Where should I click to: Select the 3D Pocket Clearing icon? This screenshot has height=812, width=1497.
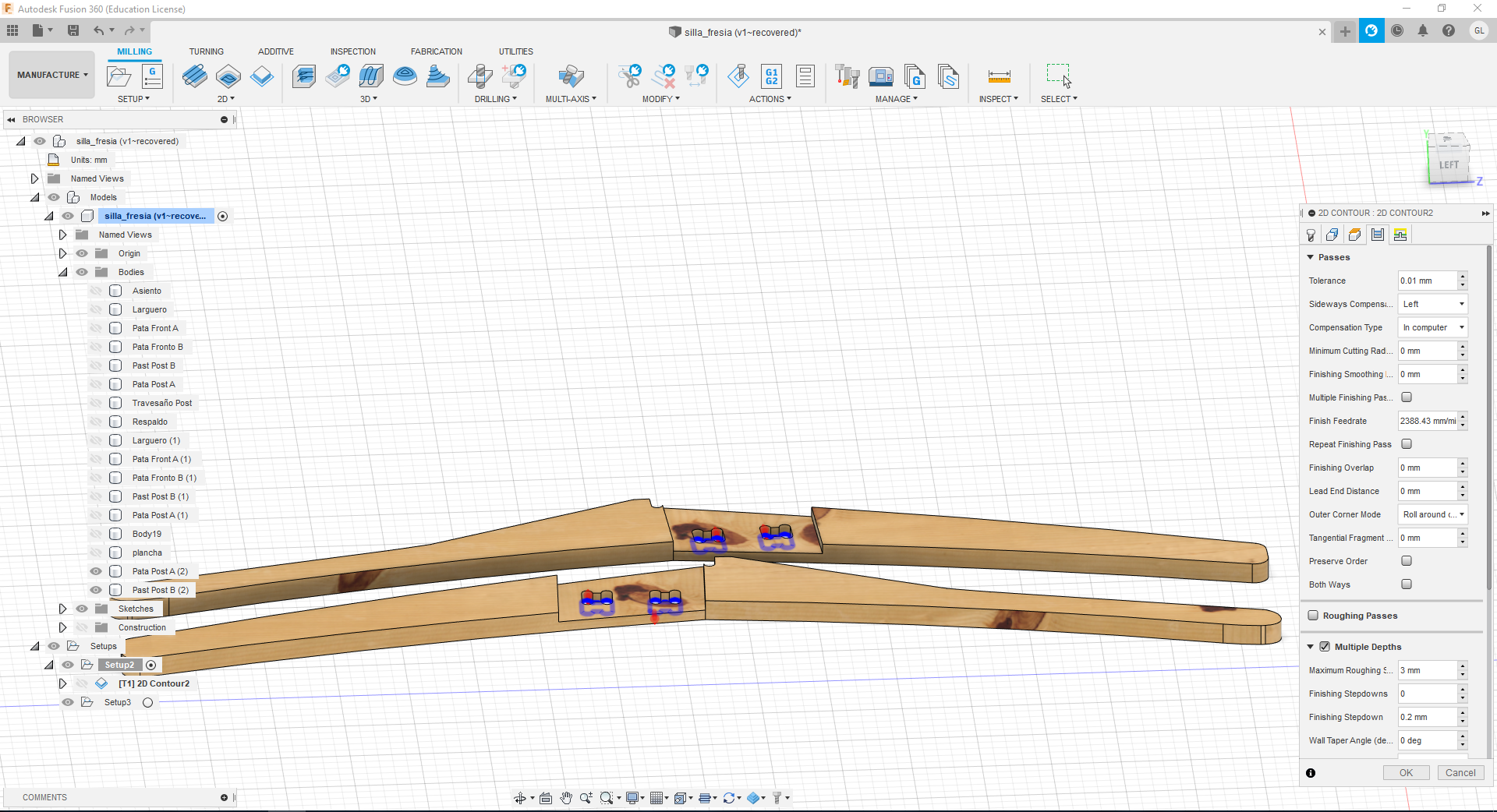tap(338, 76)
